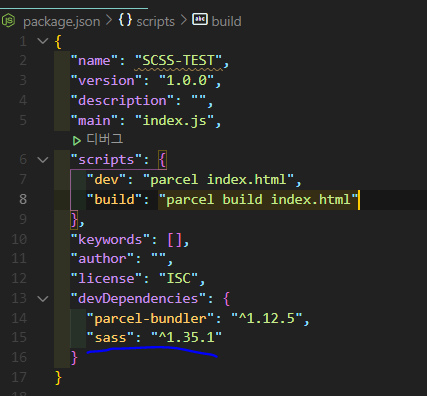Click the closing brace on line 16
Image resolution: width=427 pixels, height=396 pixels.
tap(74, 358)
